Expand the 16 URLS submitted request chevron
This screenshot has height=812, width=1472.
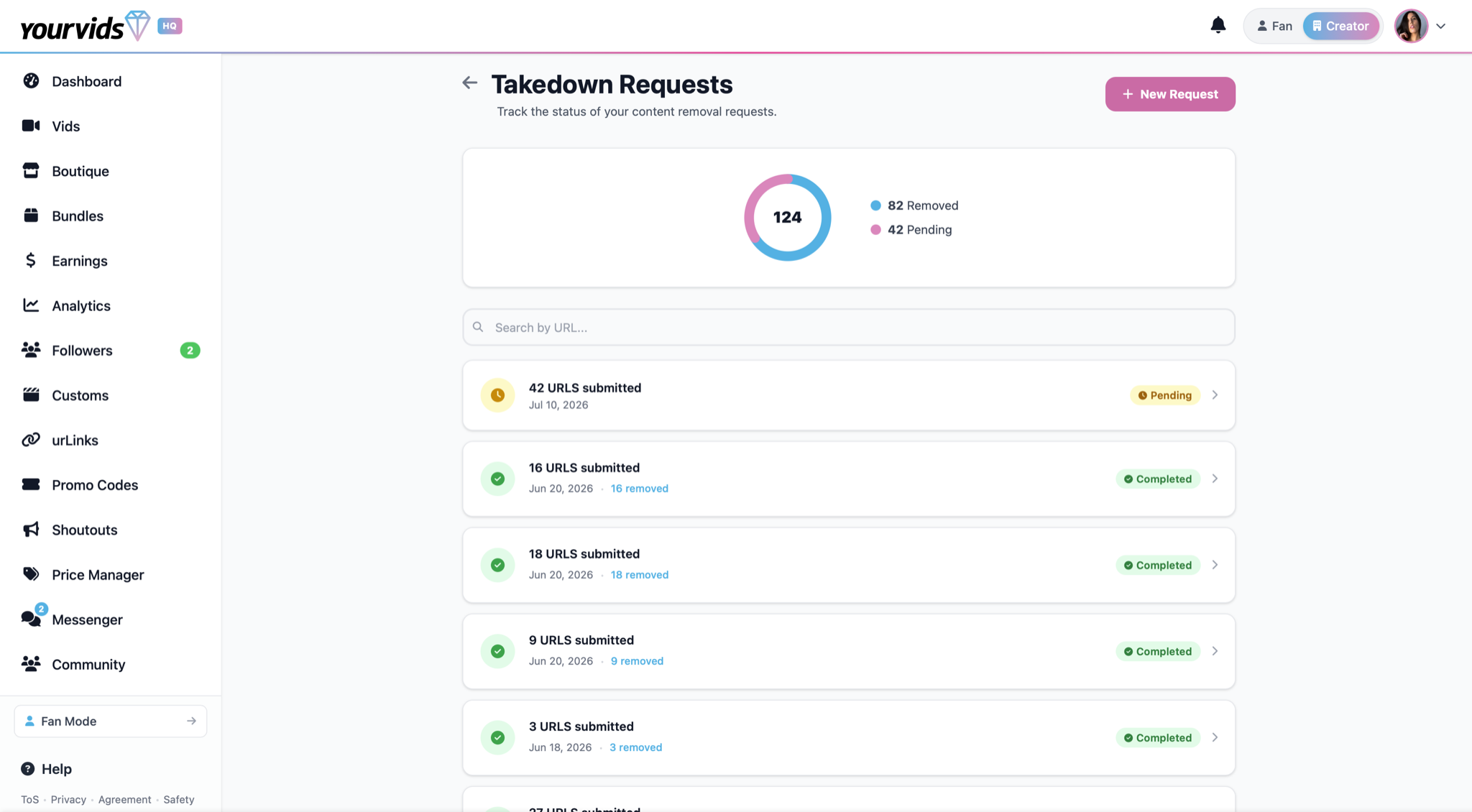[1215, 479]
